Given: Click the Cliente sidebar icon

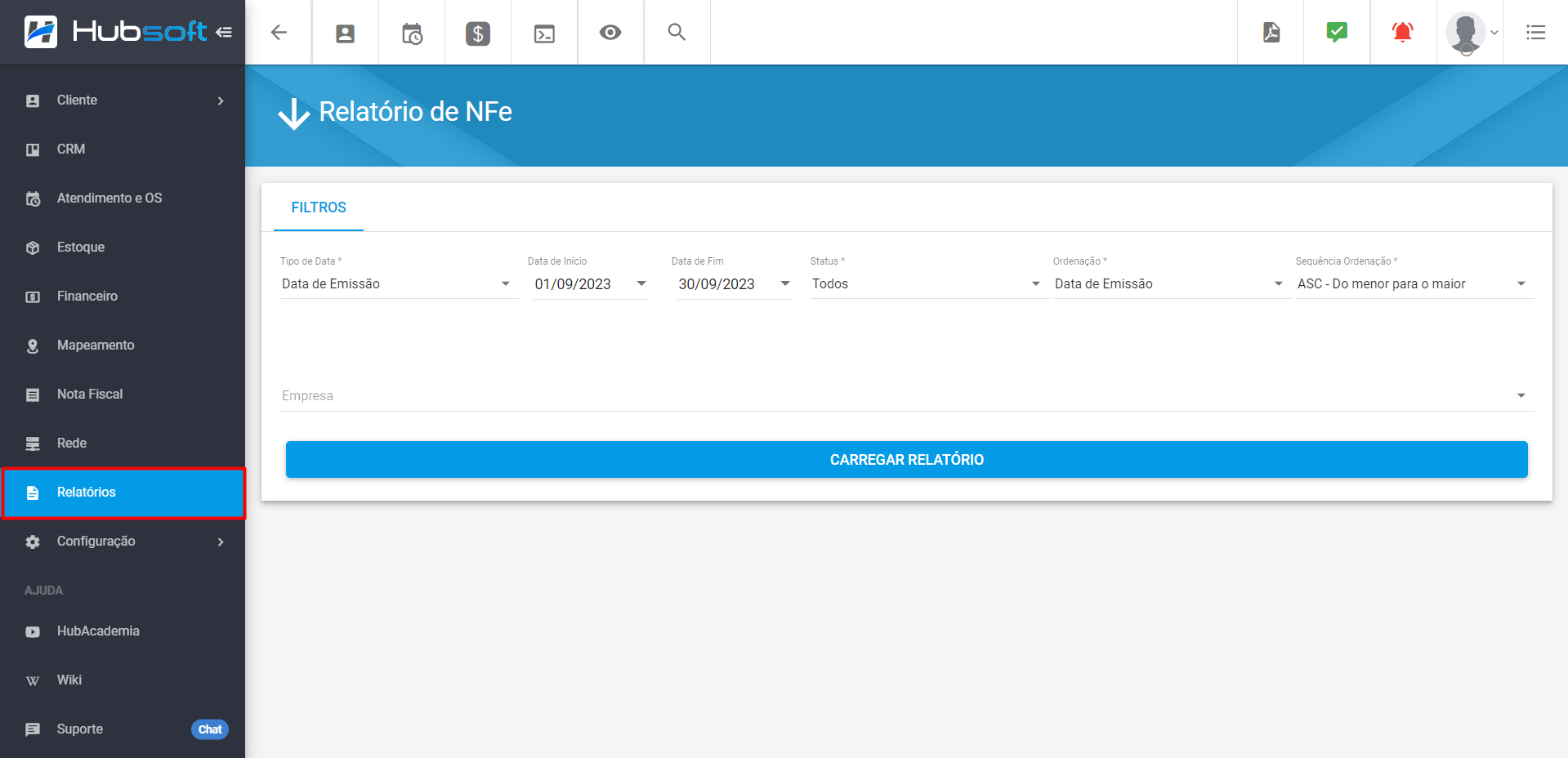Looking at the screenshot, I should point(33,100).
